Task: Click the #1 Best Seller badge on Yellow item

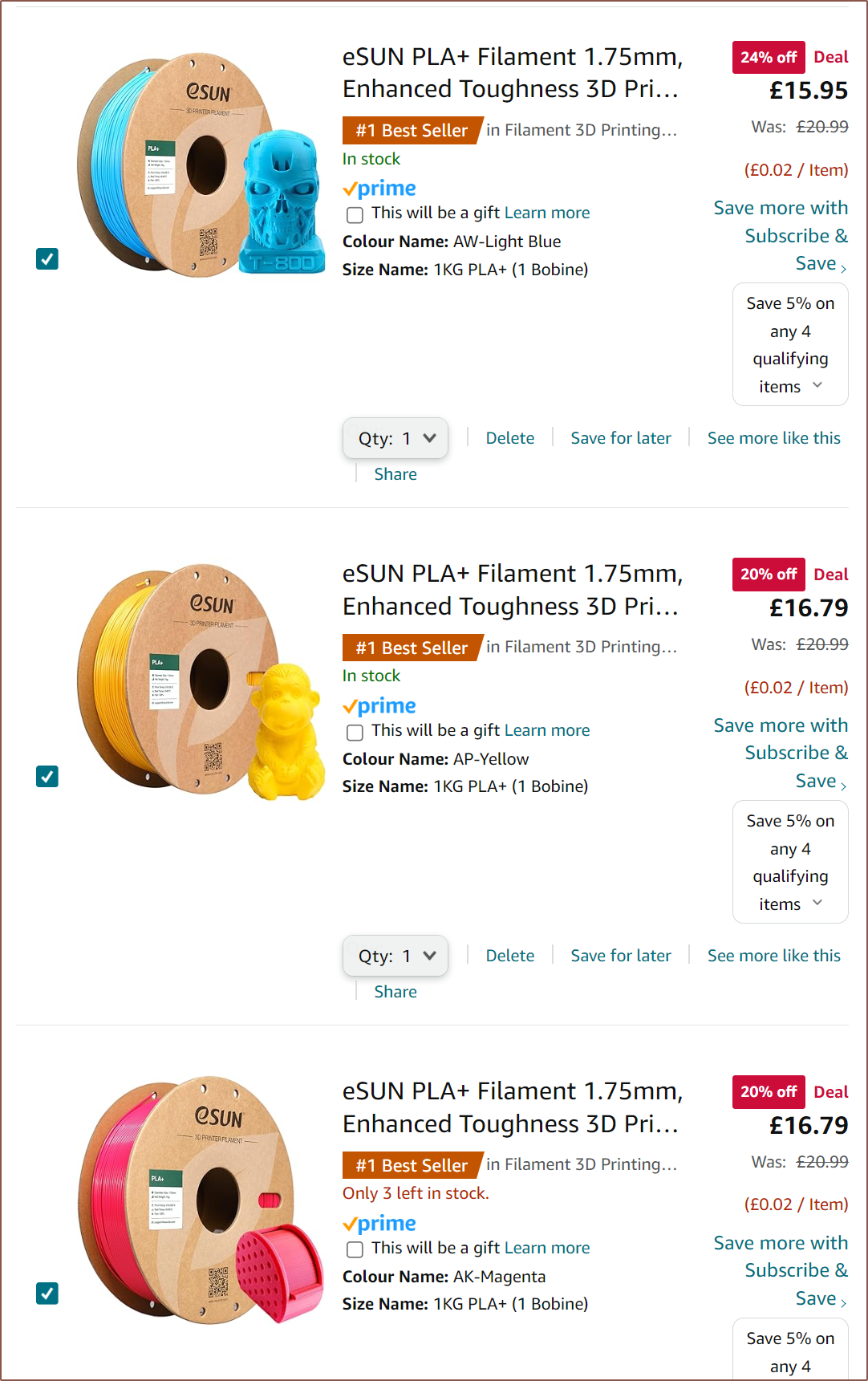Action: click(x=412, y=648)
